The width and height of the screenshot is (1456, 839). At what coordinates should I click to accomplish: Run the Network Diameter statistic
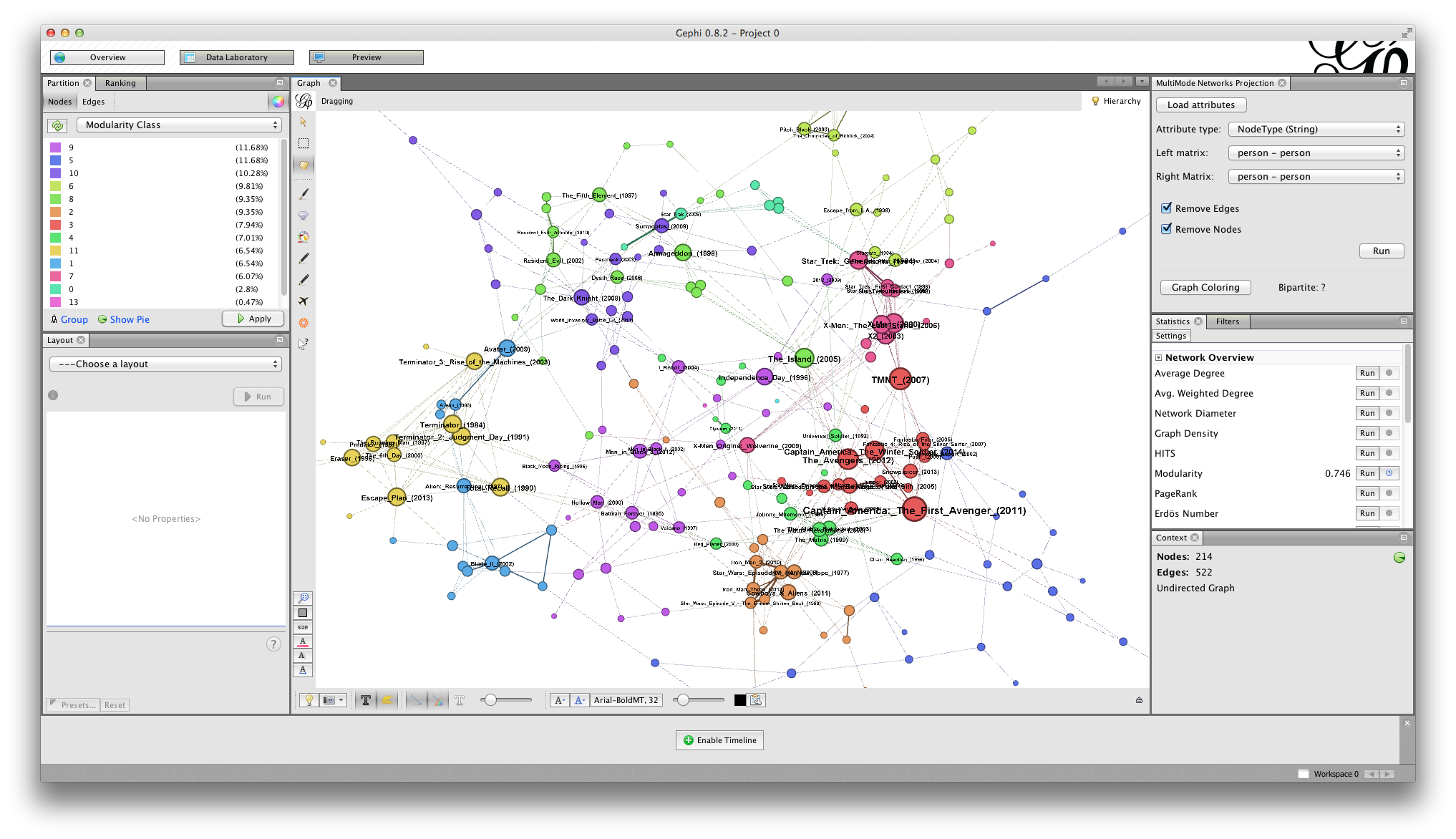point(1367,414)
